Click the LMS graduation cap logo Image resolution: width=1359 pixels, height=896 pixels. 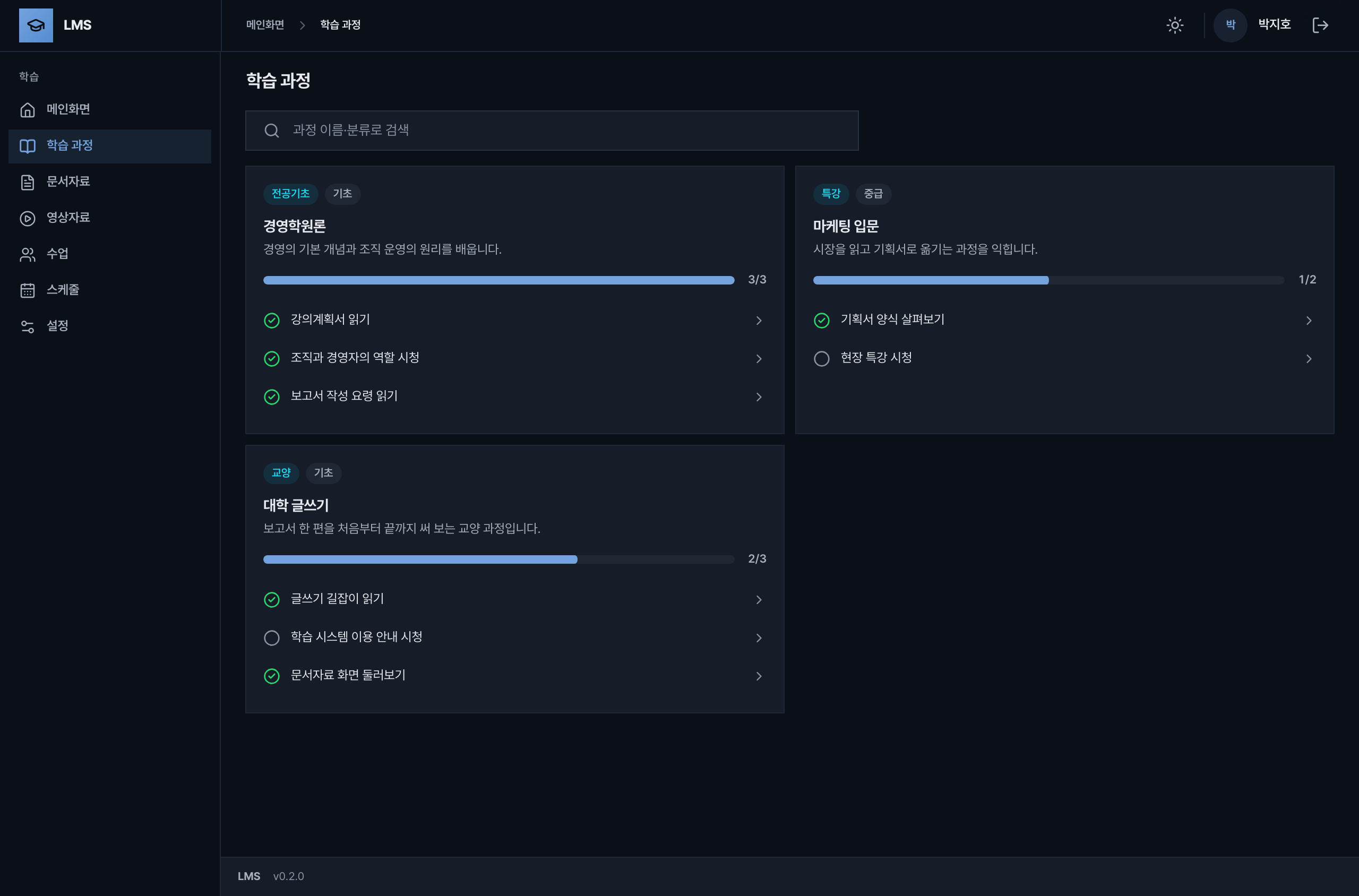[x=36, y=25]
